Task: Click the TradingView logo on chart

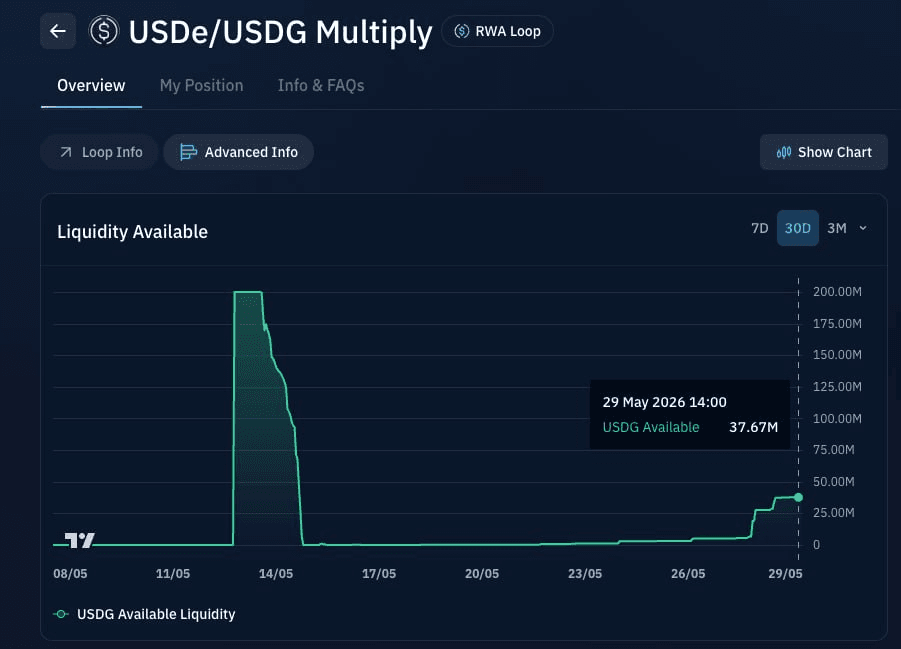Action: coord(80,540)
